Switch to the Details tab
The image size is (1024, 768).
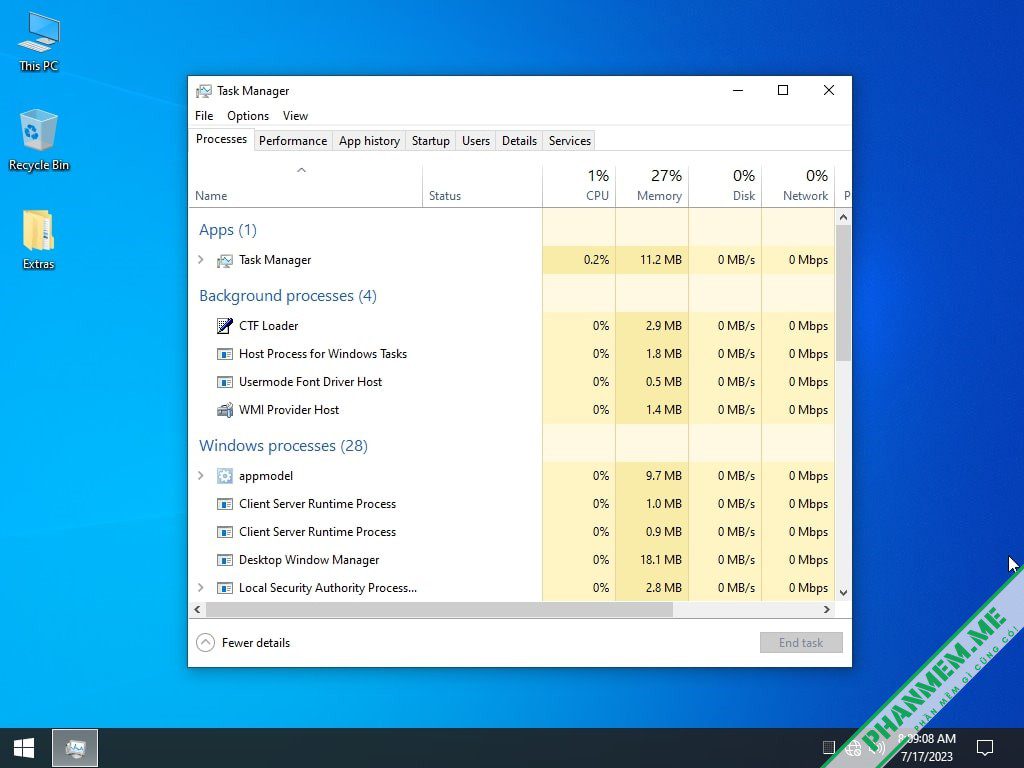pyautogui.click(x=519, y=141)
